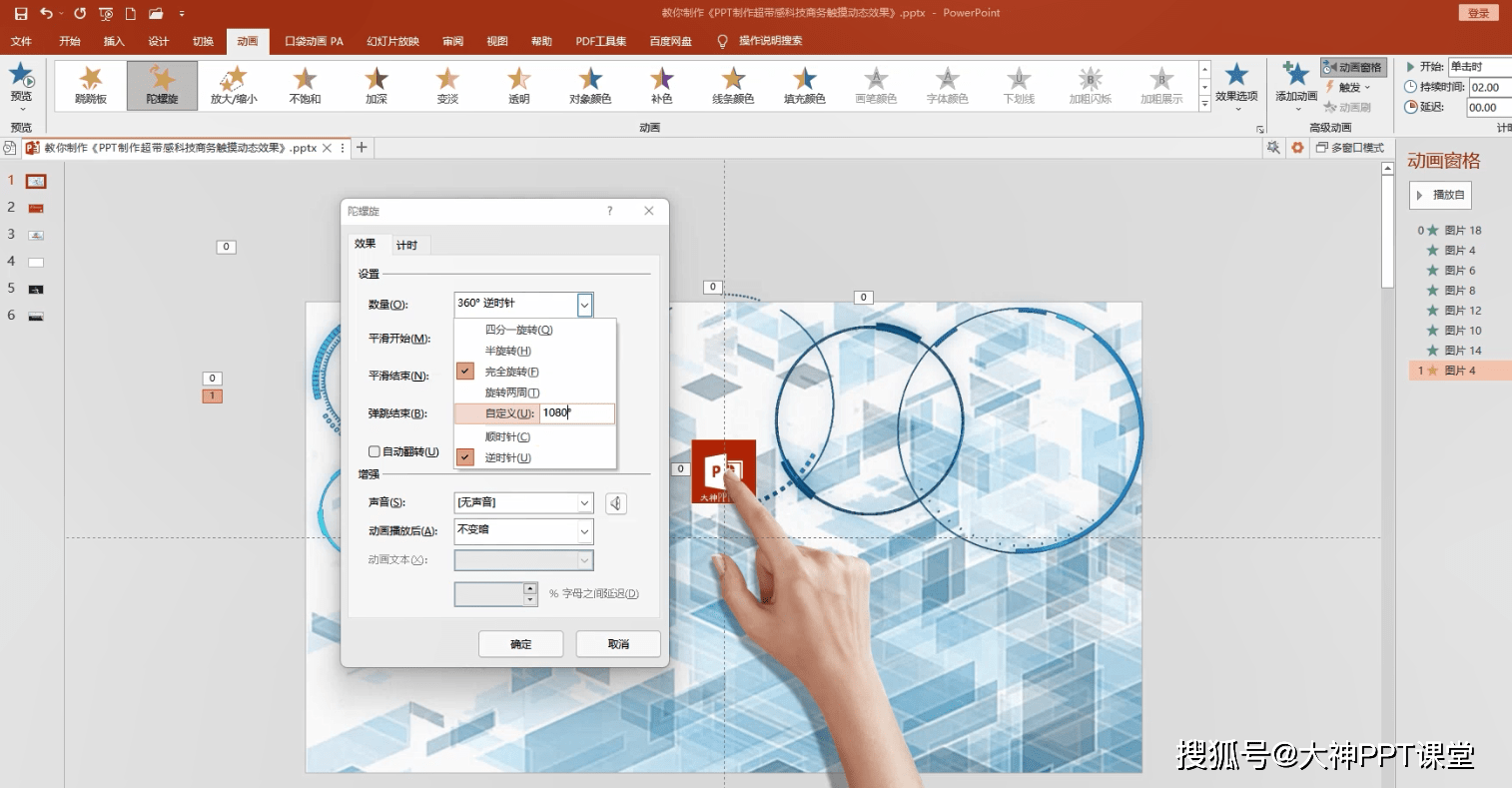The height and width of the screenshot is (788, 1512).
Task: Choose the 陀螺旋 spin animation
Action: coord(162,85)
